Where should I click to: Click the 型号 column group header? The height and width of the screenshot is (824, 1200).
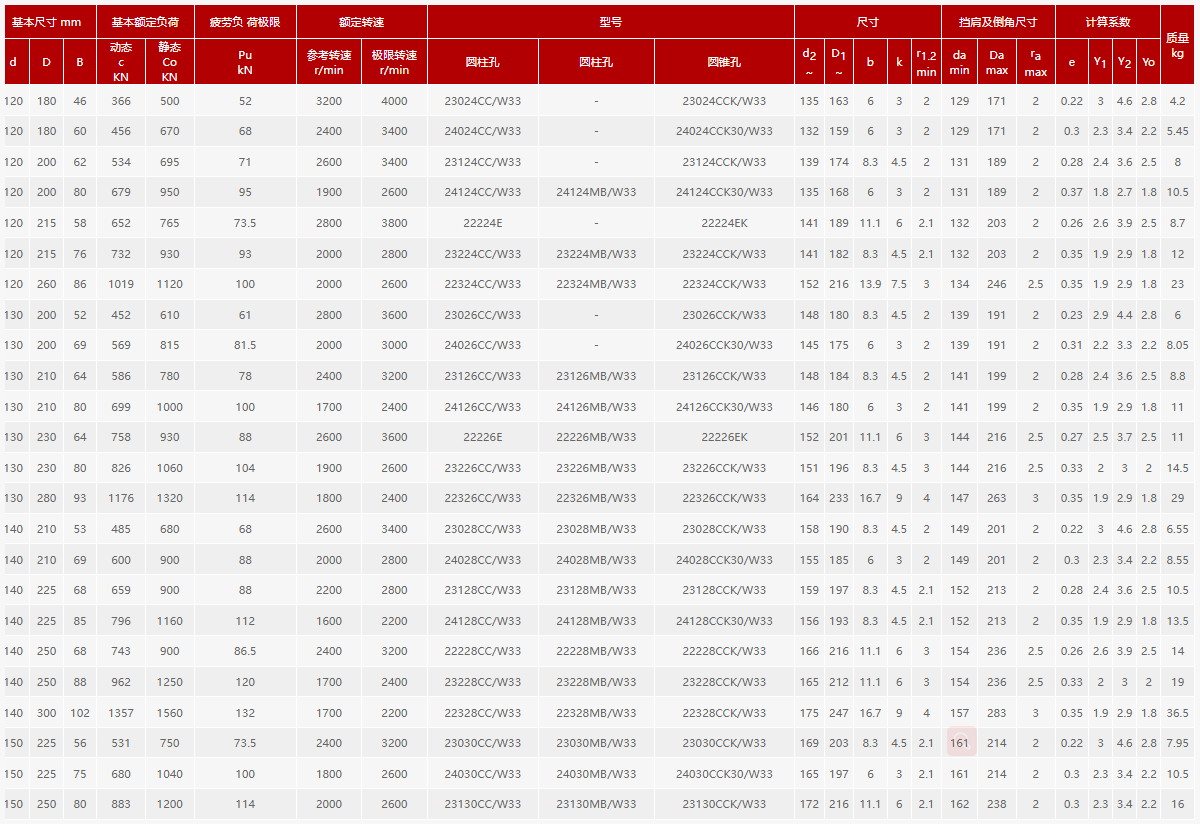[610, 21]
